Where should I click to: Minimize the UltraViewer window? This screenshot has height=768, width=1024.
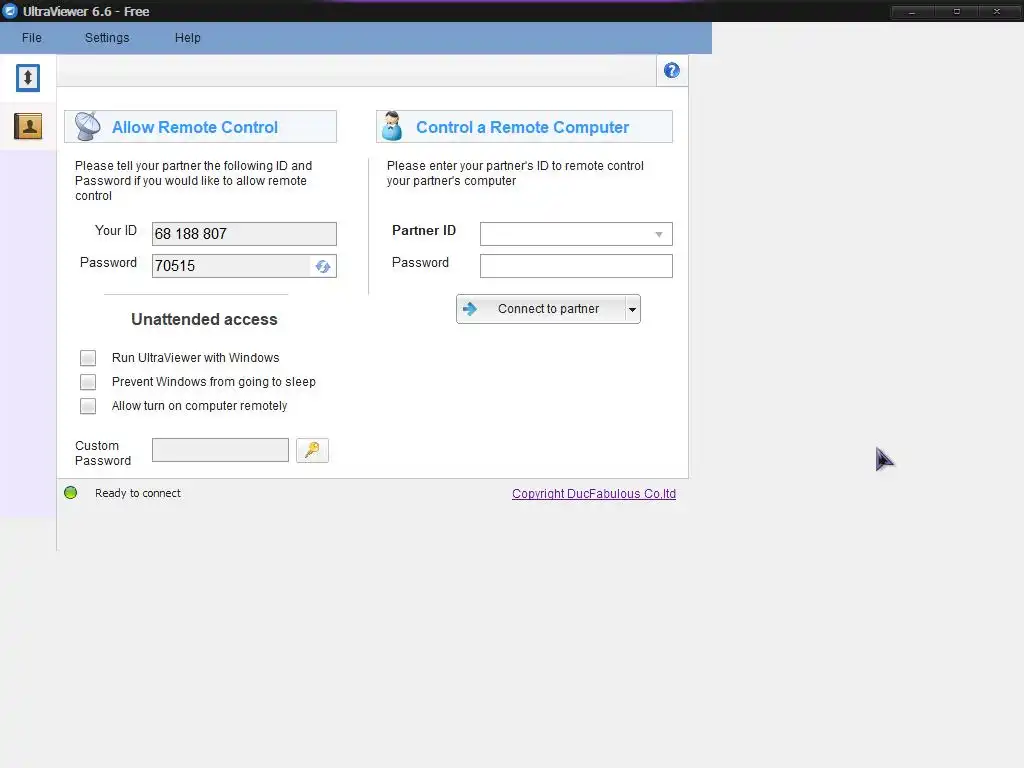click(912, 11)
